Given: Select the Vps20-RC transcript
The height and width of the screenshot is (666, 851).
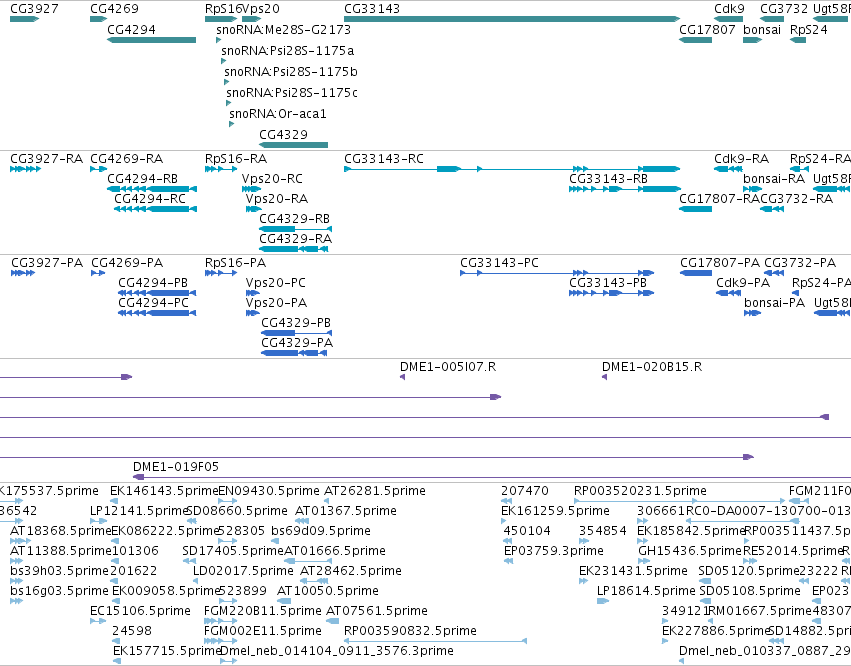Looking at the screenshot, I should pos(251,189).
